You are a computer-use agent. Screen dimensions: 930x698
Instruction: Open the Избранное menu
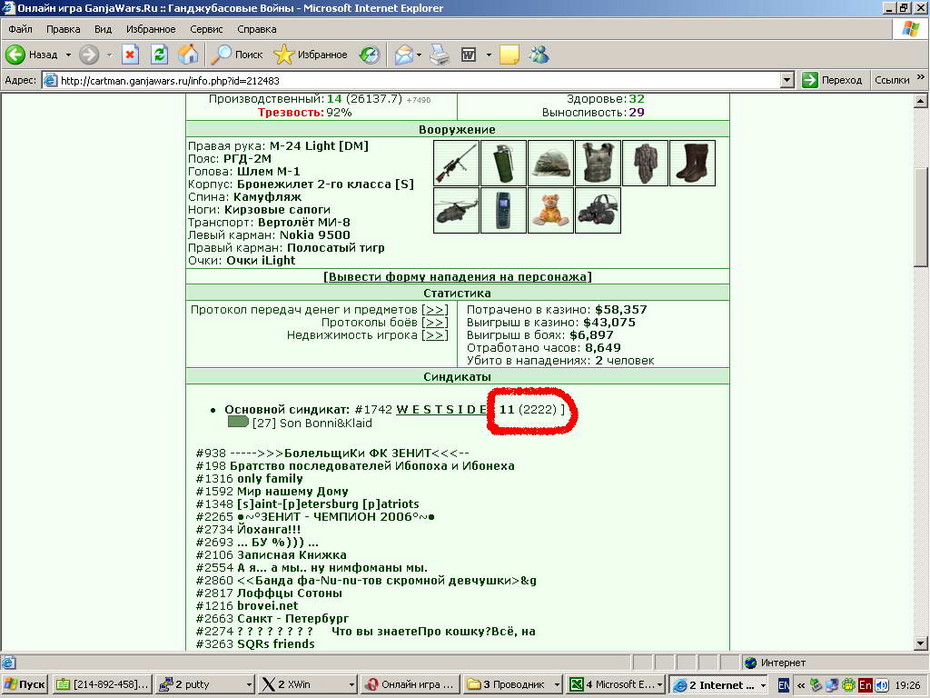[151, 29]
